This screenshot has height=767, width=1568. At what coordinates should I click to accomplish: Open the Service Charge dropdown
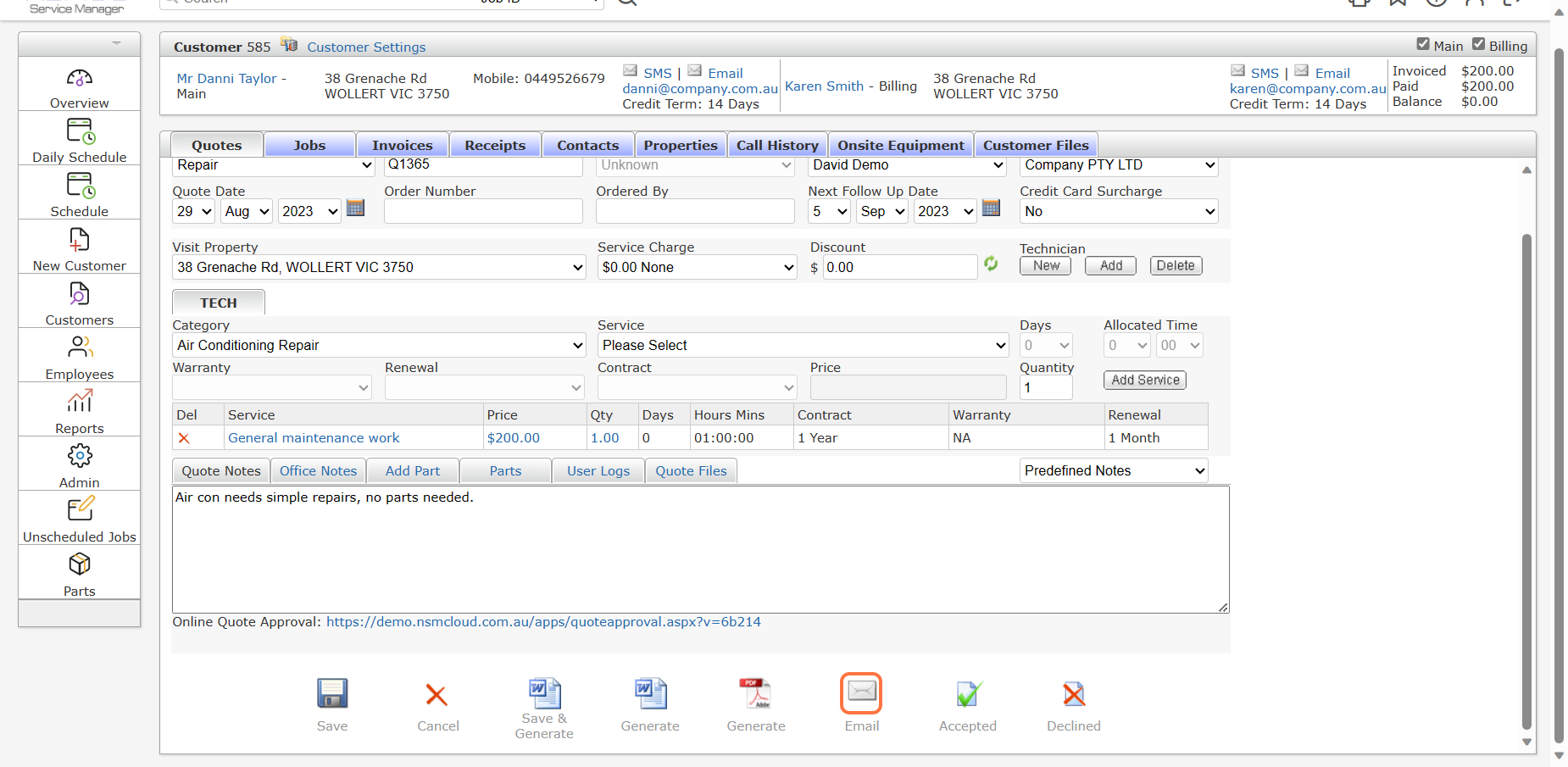(697, 268)
